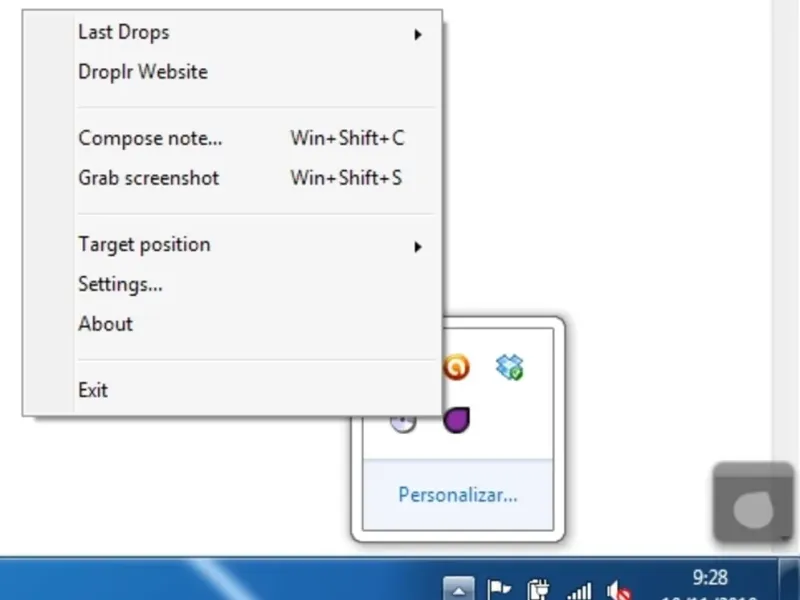Open the Personalizar link
Image resolution: width=800 pixels, height=600 pixels.
click(x=458, y=495)
